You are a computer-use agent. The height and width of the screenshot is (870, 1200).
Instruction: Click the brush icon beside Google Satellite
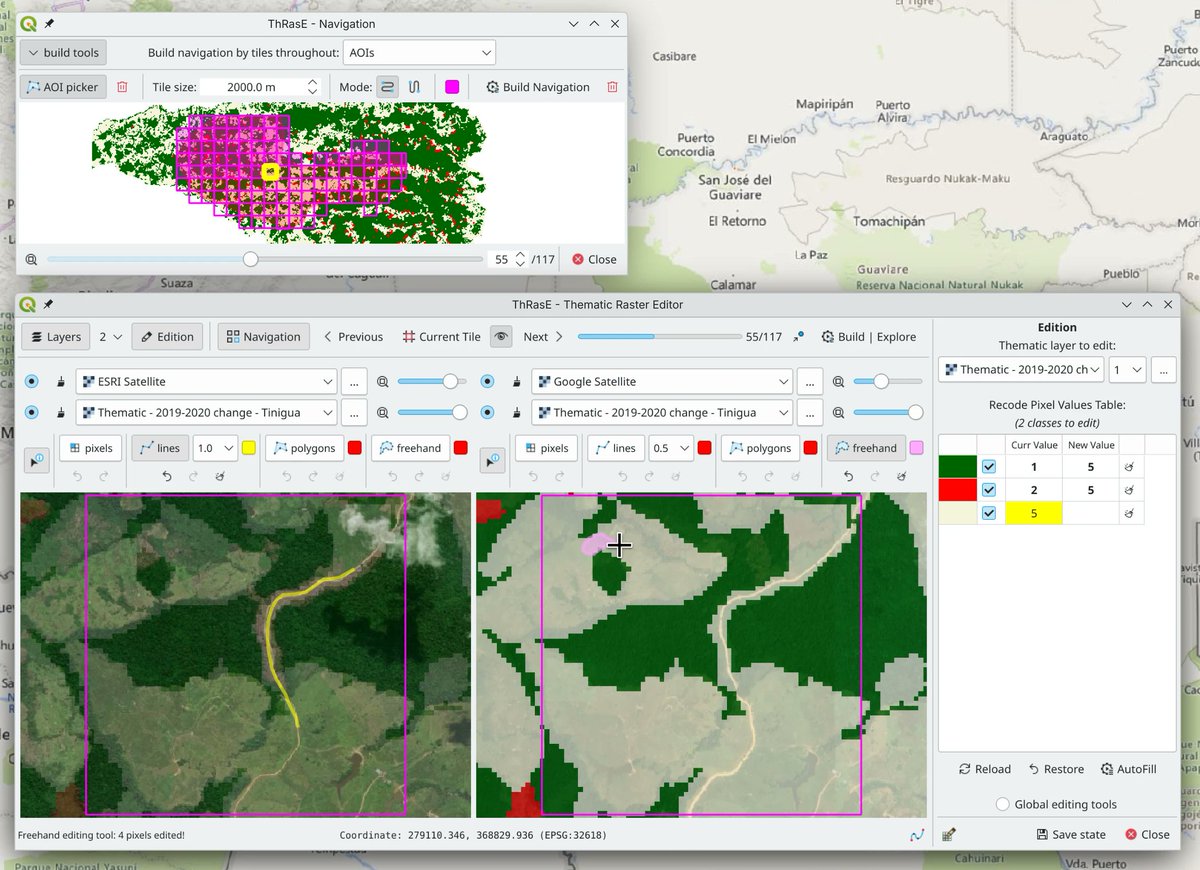pyautogui.click(x=516, y=382)
